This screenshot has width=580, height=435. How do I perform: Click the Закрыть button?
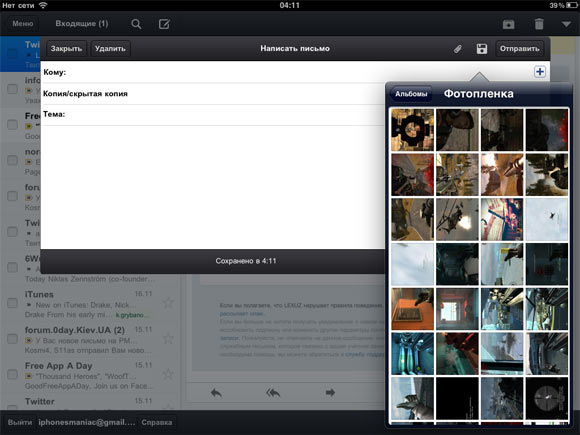click(x=67, y=48)
